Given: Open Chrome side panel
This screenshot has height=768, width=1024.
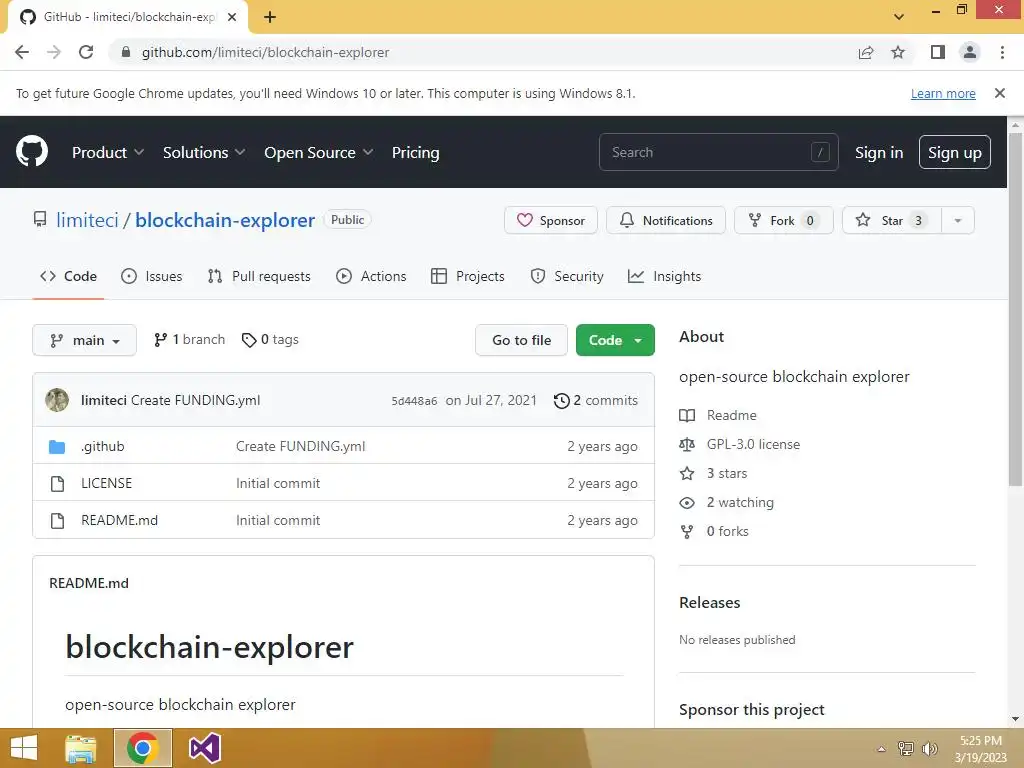Looking at the screenshot, I should 938,52.
